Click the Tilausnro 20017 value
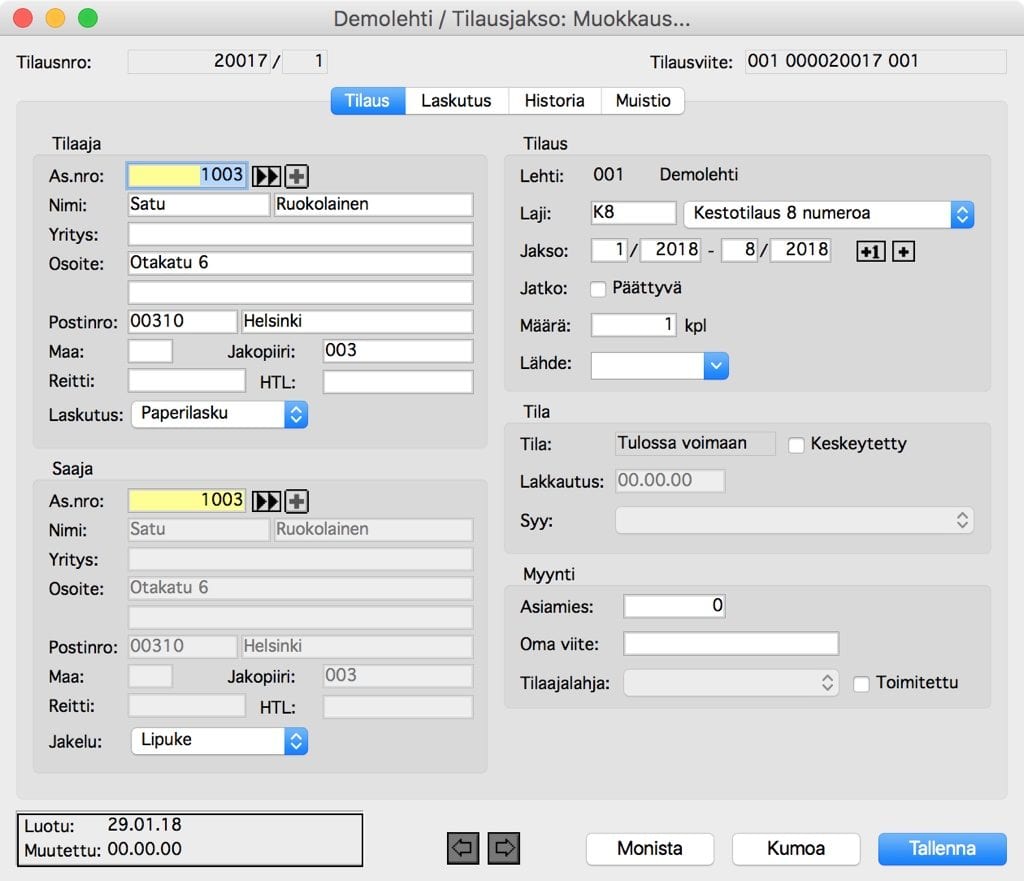 pyautogui.click(x=199, y=61)
